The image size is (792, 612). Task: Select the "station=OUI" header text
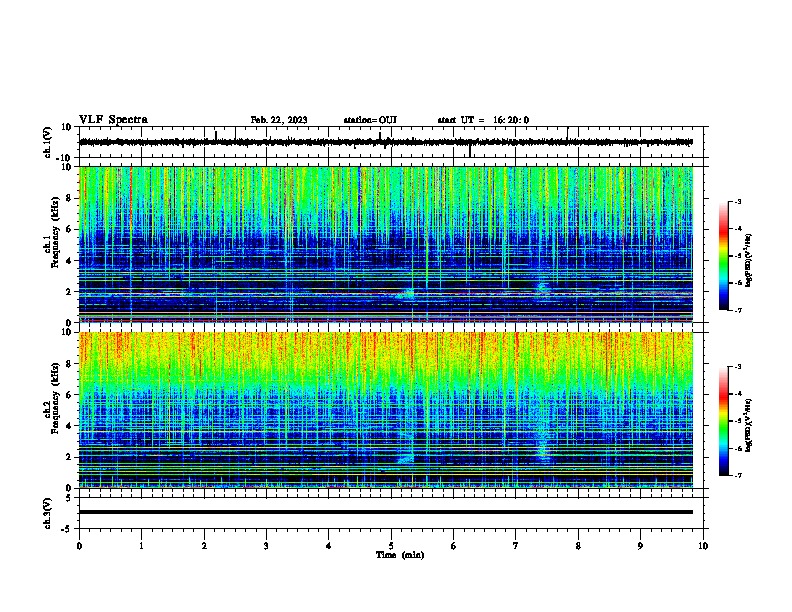coord(370,120)
